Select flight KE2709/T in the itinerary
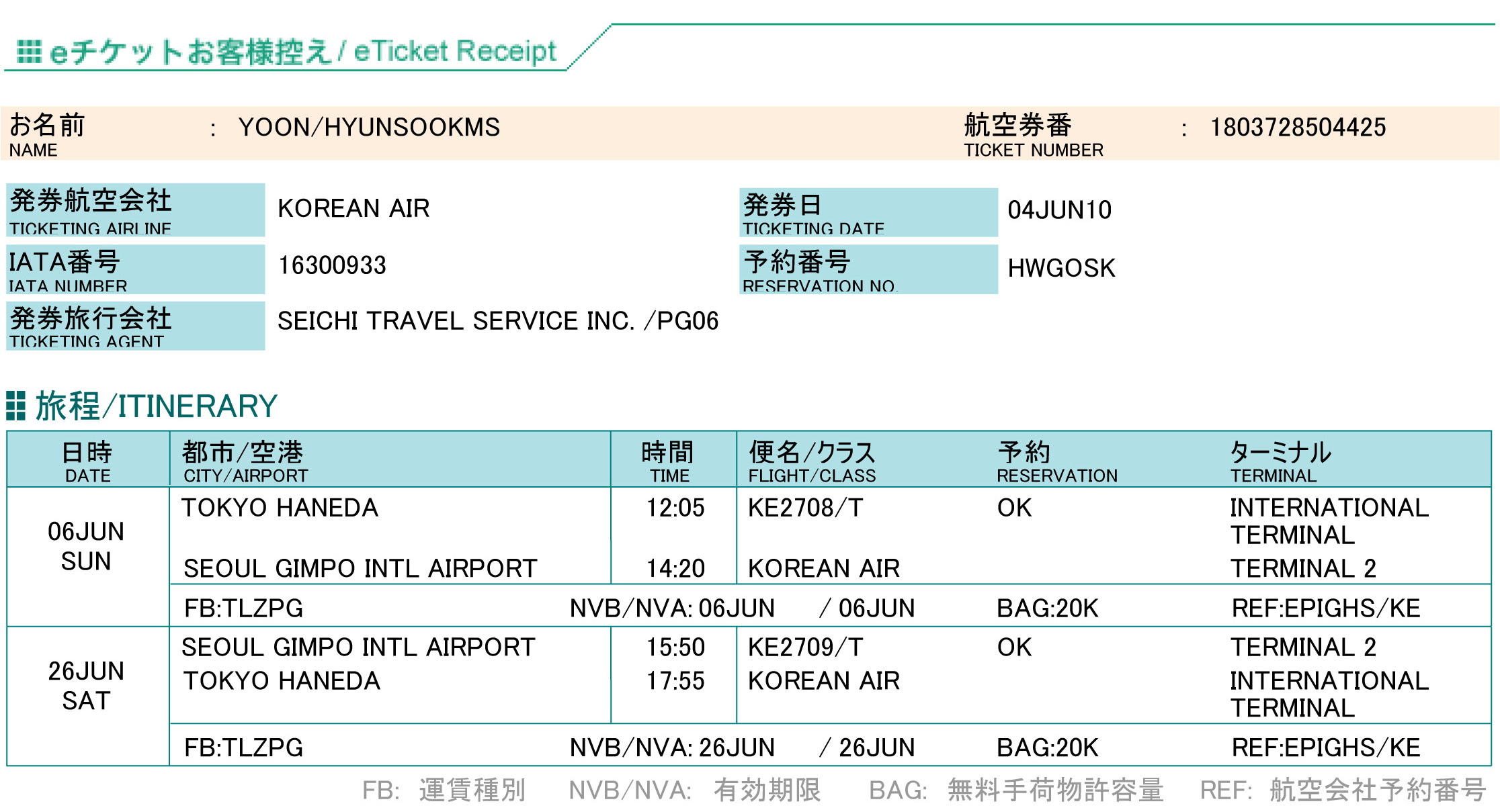The height and width of the screenshot is (812, 1500). pos(805,647)
